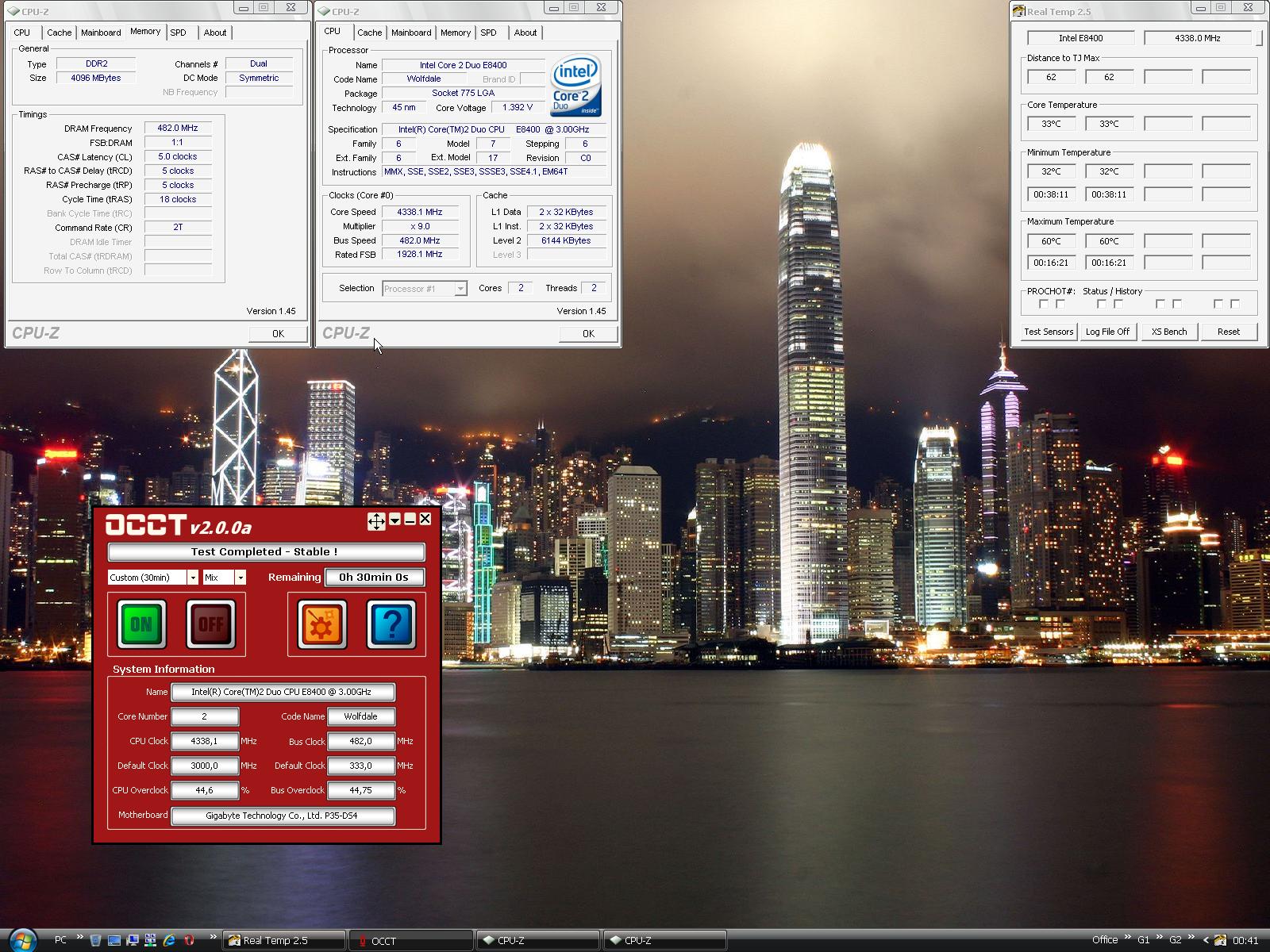Click the OCCT CPU Clock value 4338,1

[x=205, y=741]
